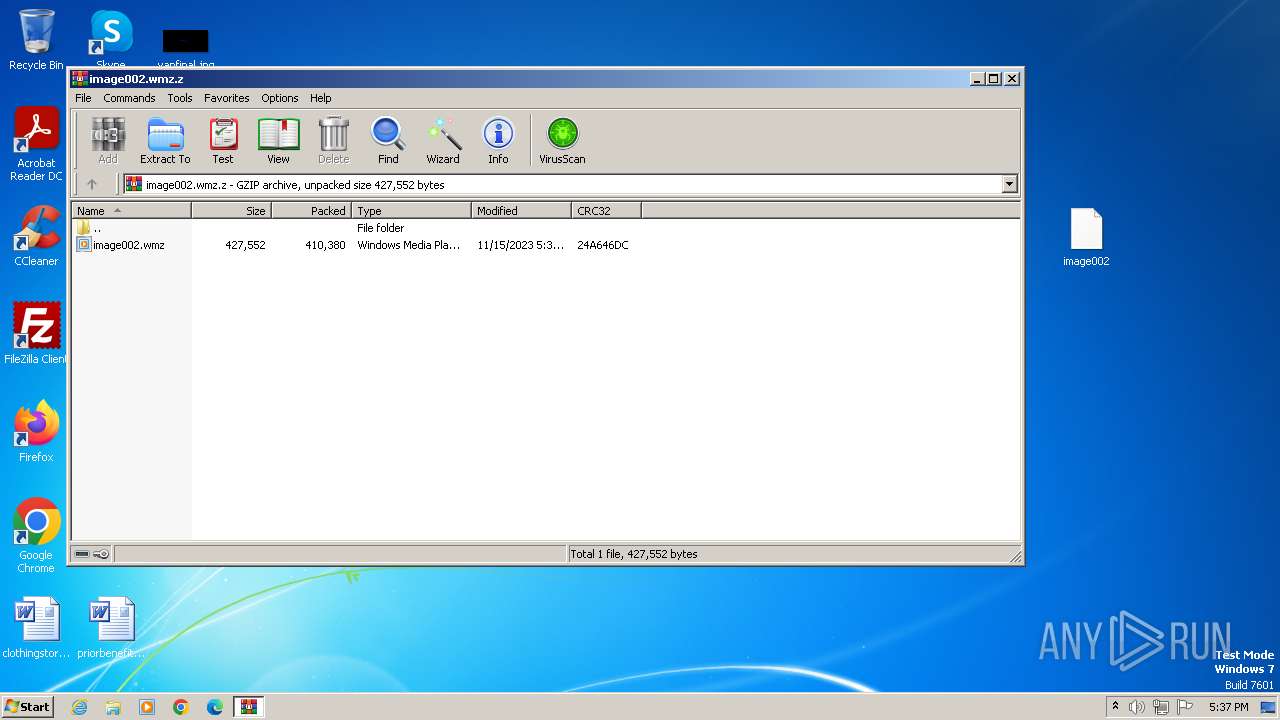The height and width of the screenshot is (720, 1280).
Task: Click the WinRAR taskbar button
Action: click(248, 707)
